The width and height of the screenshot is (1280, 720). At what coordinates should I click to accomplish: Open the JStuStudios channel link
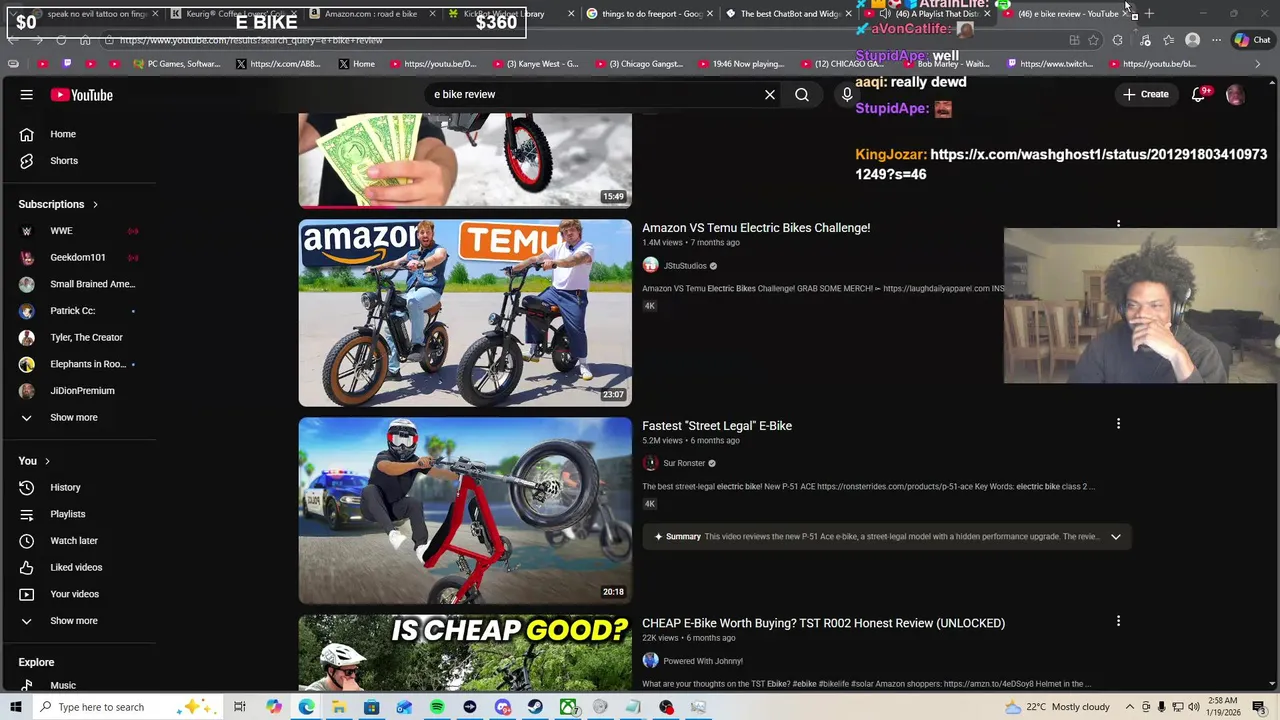[685, 266]
